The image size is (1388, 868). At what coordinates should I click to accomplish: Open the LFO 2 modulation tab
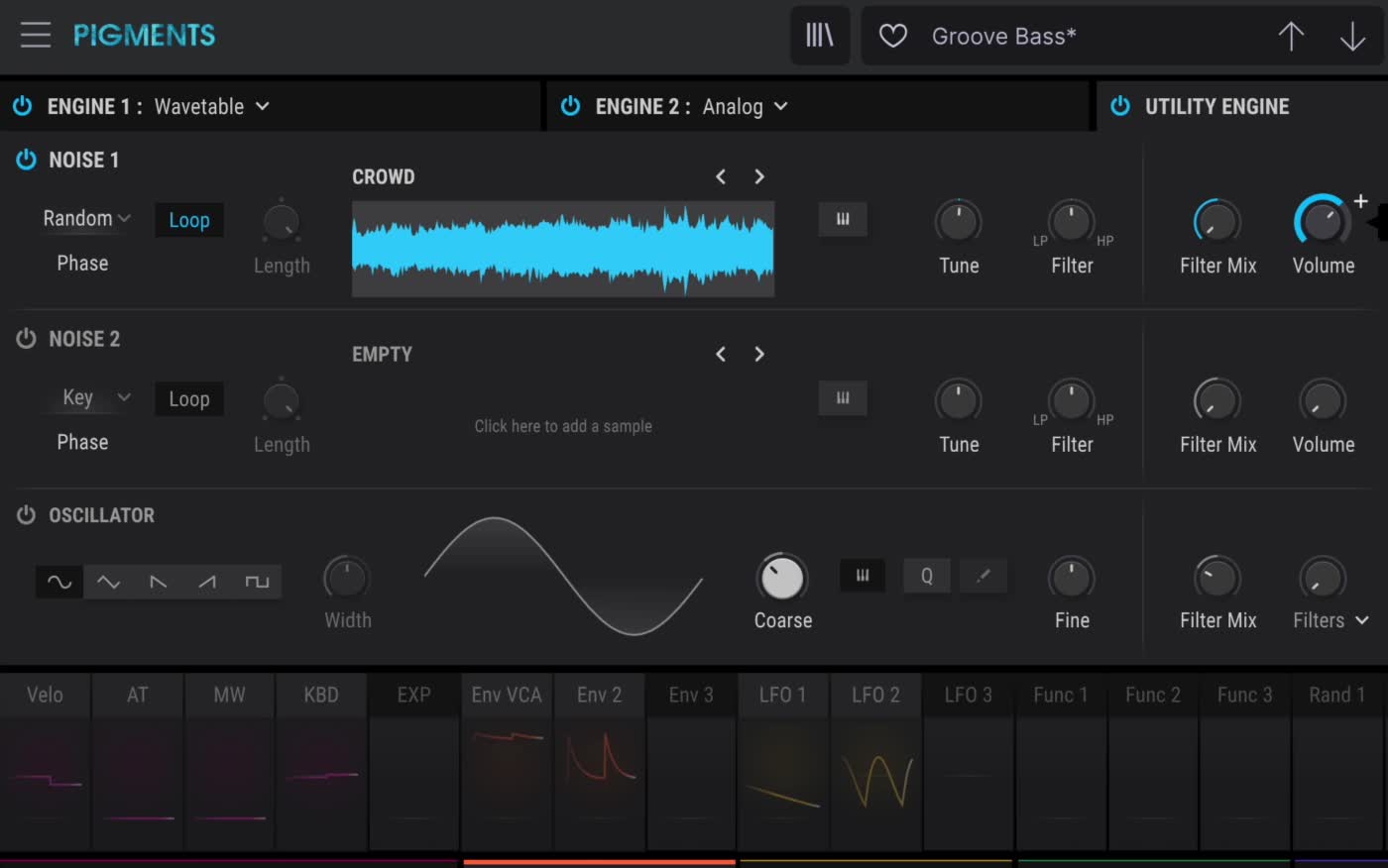coord(875,695)
